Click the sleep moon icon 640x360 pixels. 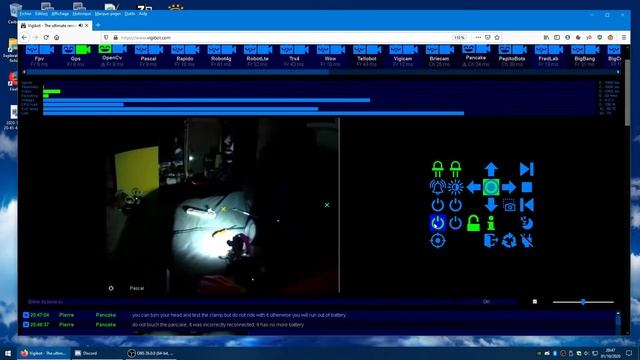[527, 223]
